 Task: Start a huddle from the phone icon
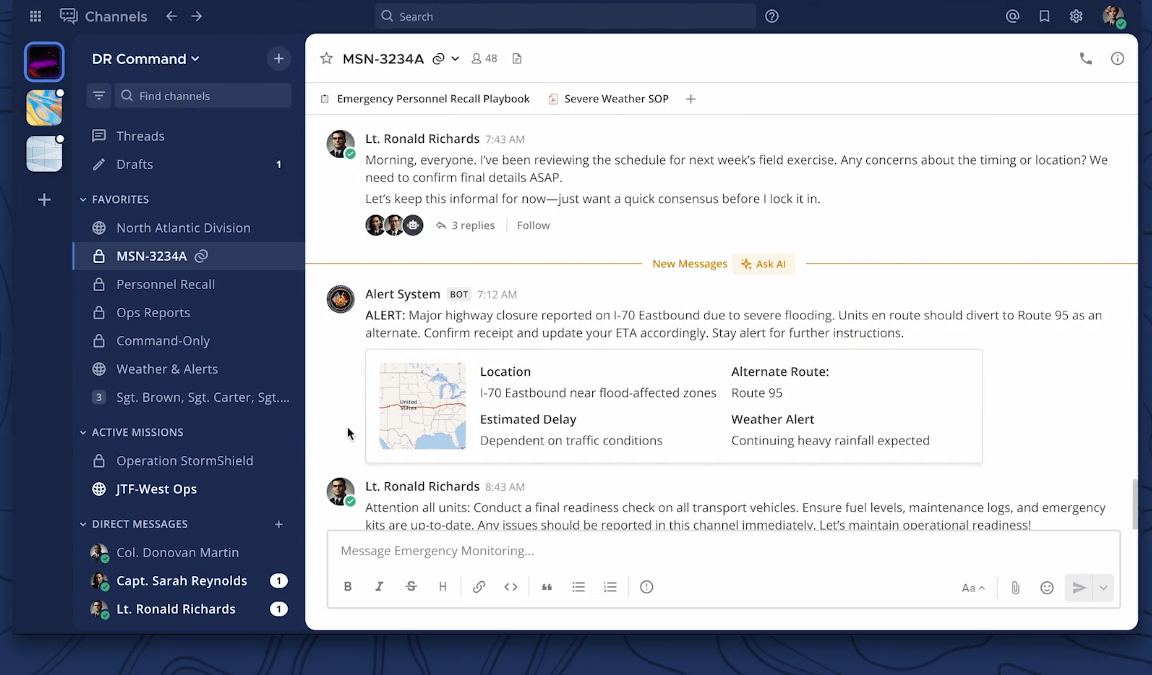(1086, 58)
